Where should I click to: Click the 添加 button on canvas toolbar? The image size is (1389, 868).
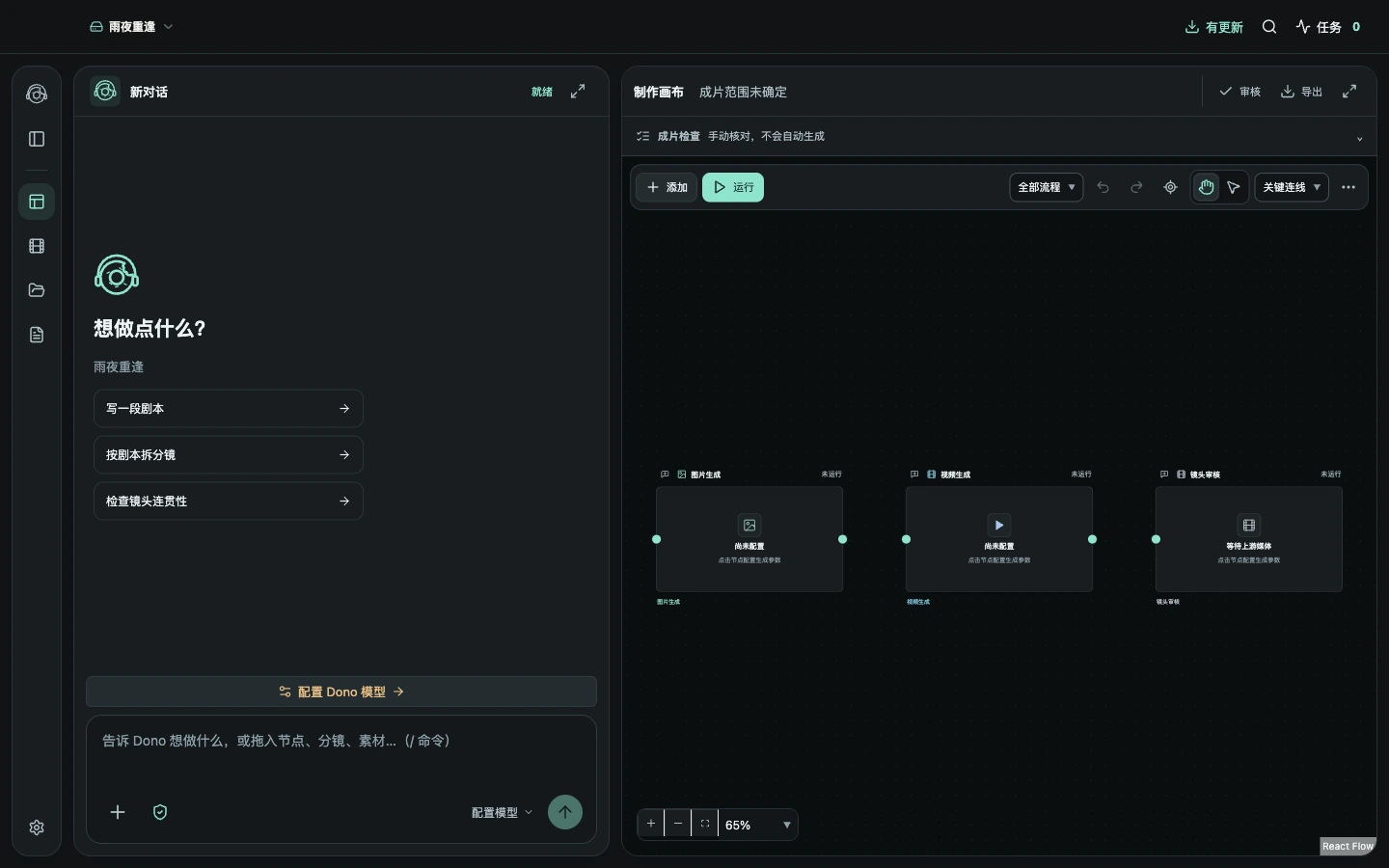click(667, 187)
